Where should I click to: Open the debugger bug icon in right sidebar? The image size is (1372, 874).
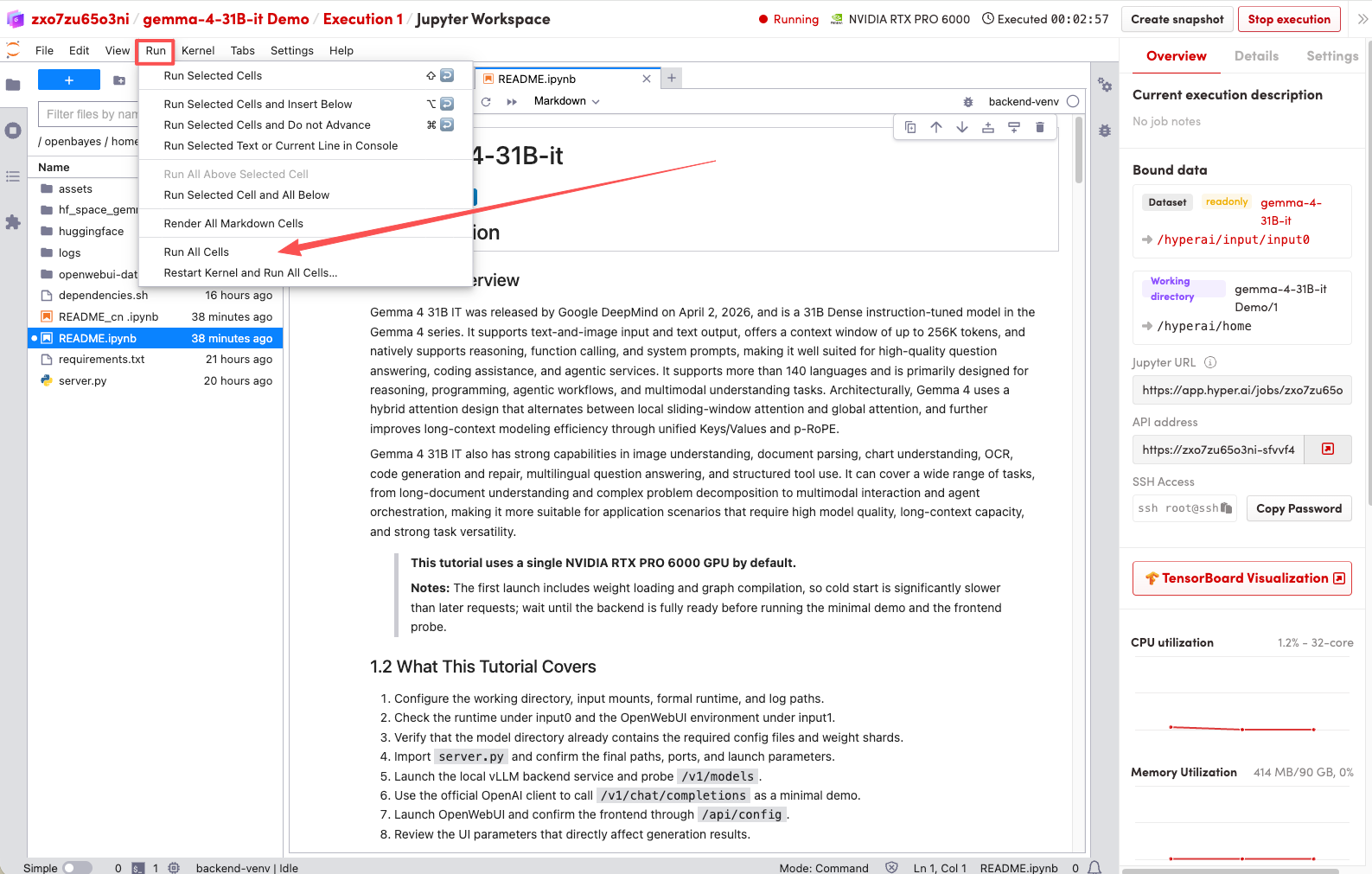1105,131
